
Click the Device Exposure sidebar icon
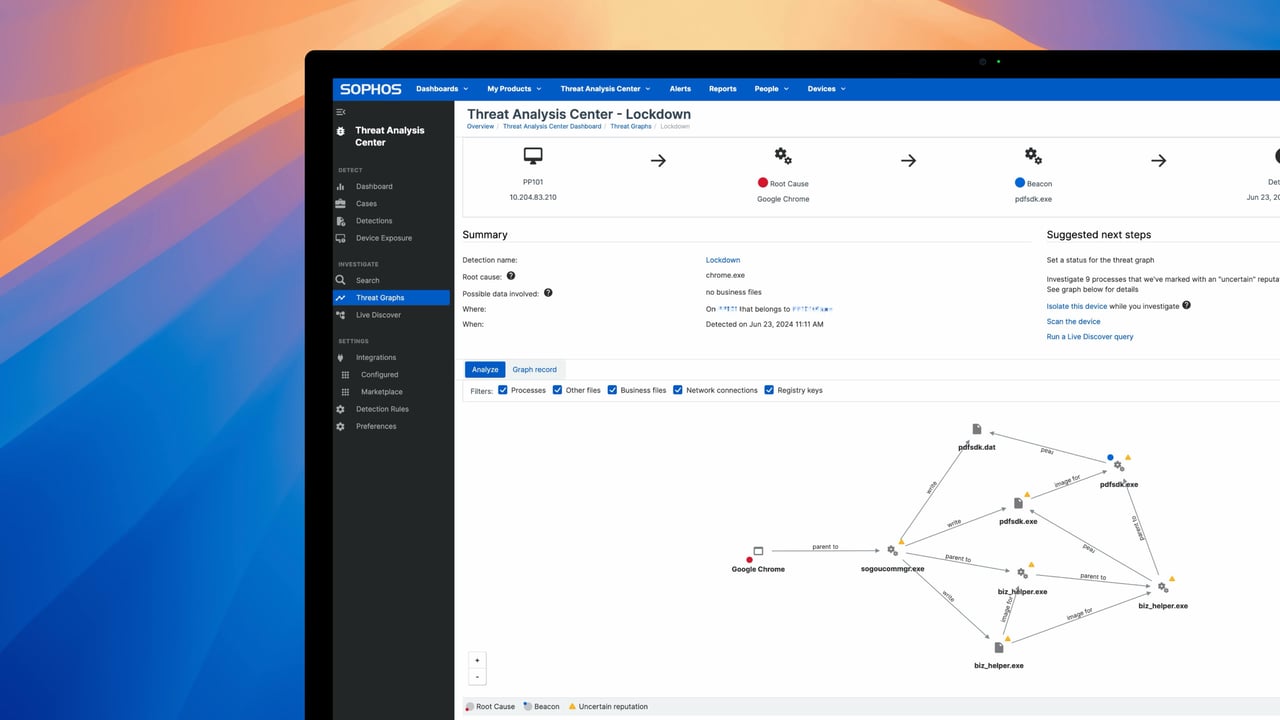click(x=341, y=238)
